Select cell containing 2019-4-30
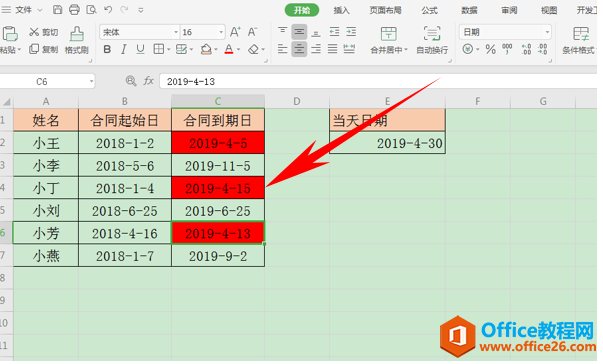This screenshot has width=603, height=364. 387,143
